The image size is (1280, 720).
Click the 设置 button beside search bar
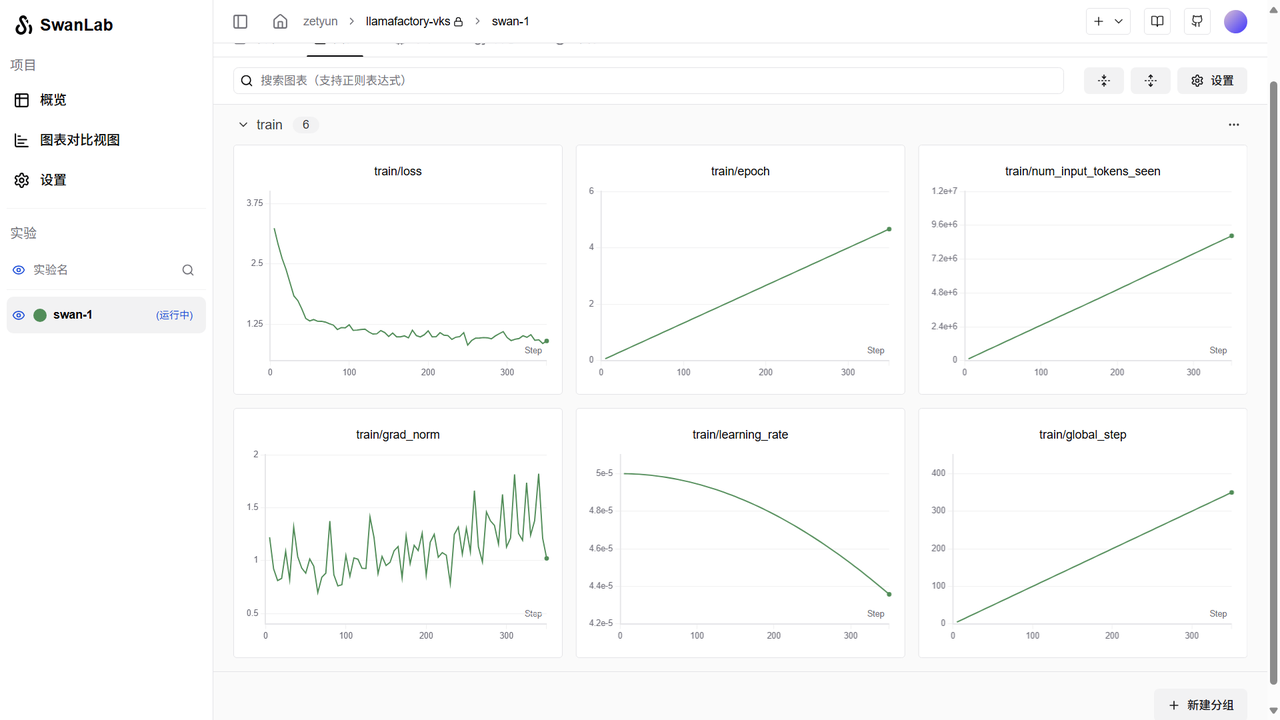click(1212, 81)
